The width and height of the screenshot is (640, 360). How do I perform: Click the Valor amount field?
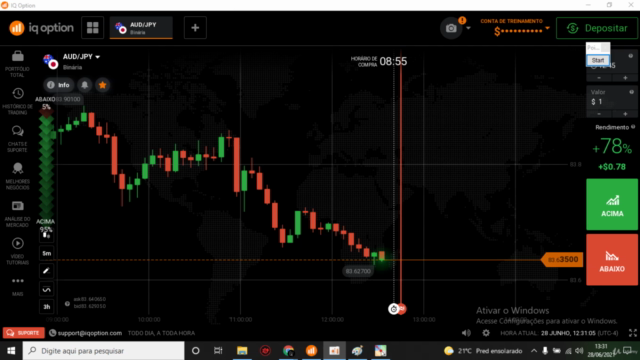611,98
